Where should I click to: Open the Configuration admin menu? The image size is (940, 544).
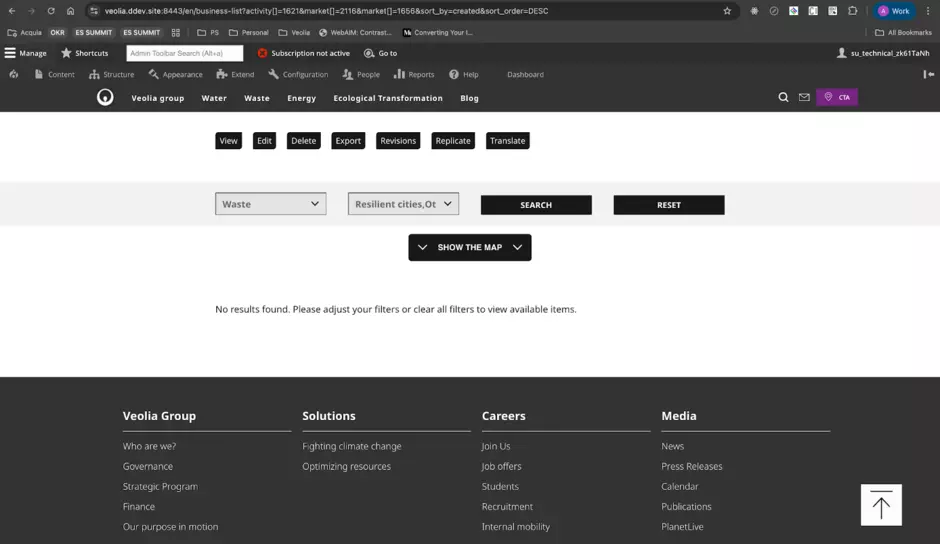(x=299, y=74)
